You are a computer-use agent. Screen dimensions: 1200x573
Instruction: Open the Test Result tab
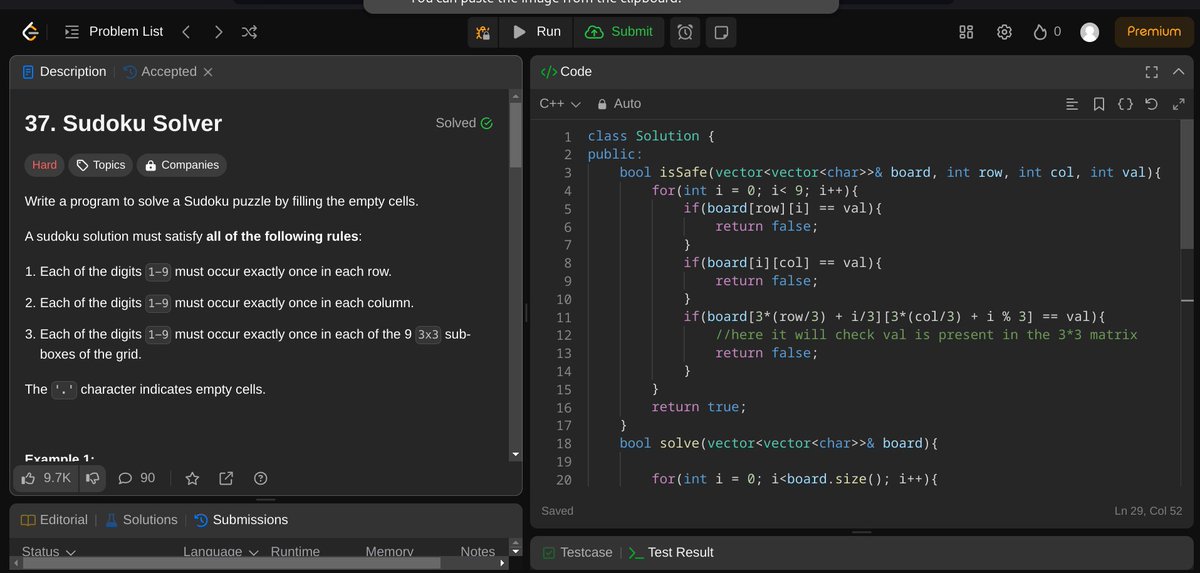pos(670,552)
